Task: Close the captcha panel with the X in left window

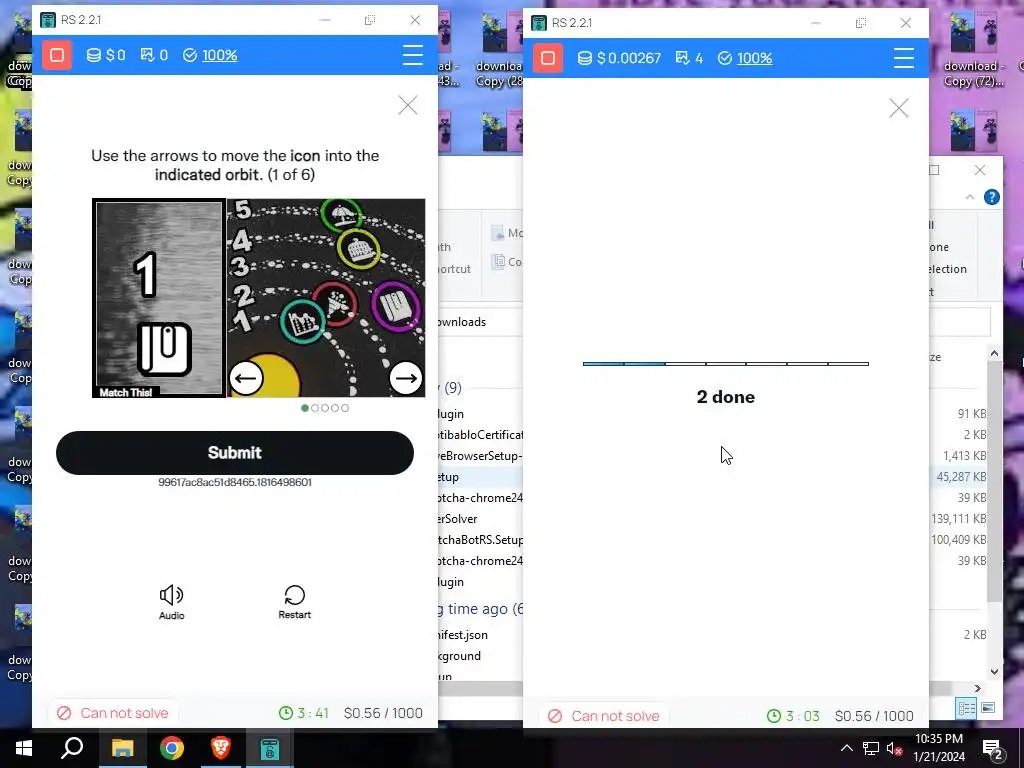Action: (x=408, y=105)
